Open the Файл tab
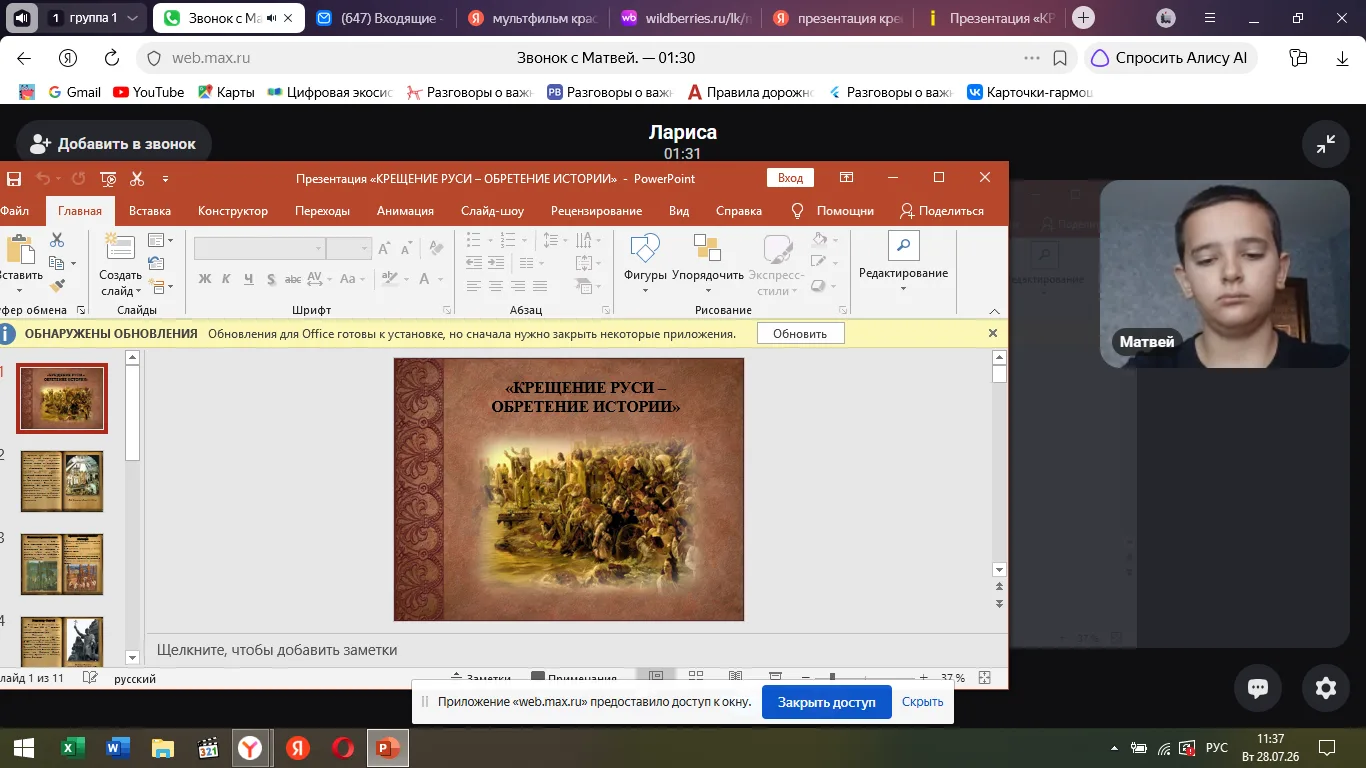Image resolution: width=1366 pixels, height=768 pixels. coord(14,211)
